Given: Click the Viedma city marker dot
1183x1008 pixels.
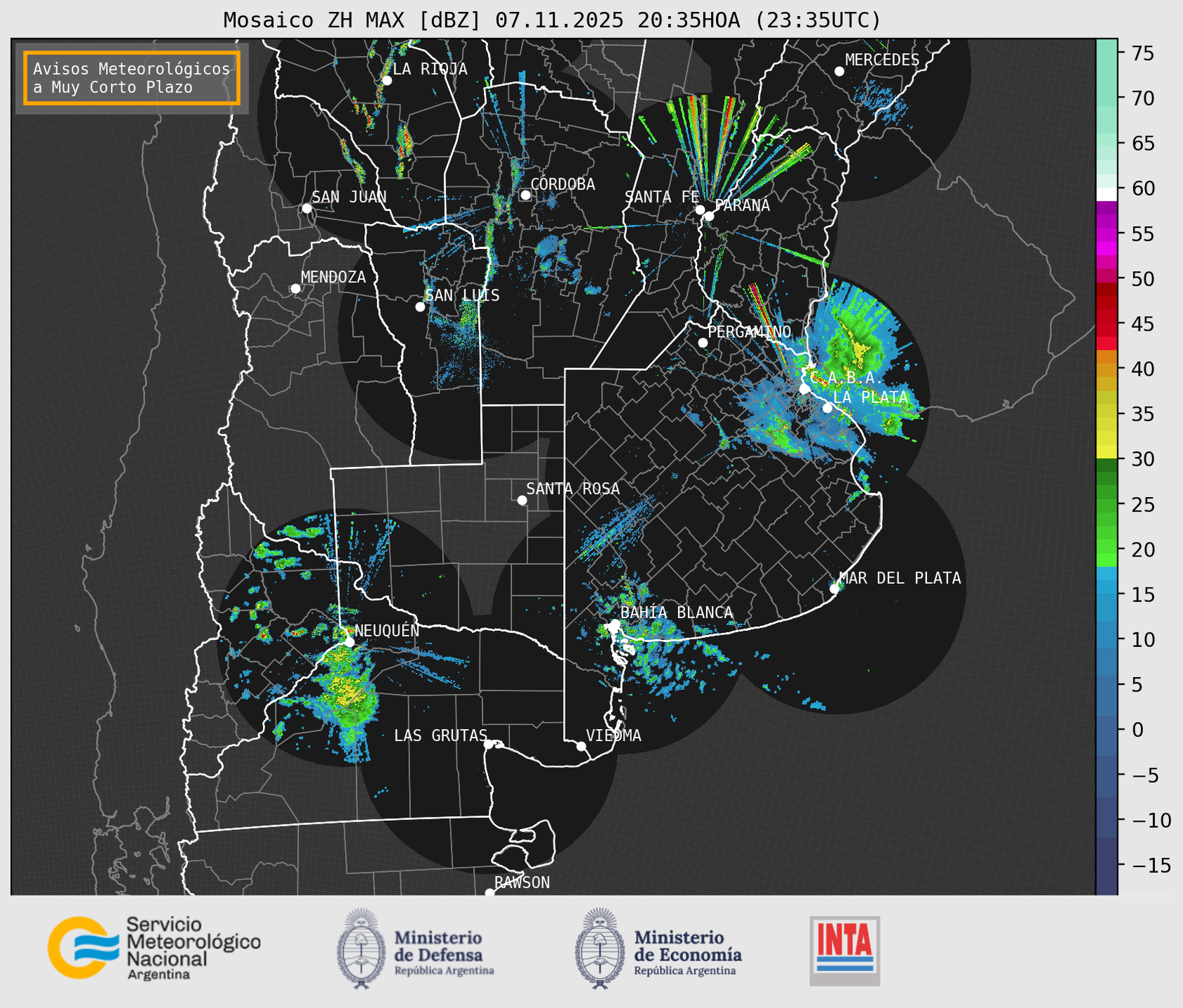Looking at the screenshot, I should click(581, 746).
